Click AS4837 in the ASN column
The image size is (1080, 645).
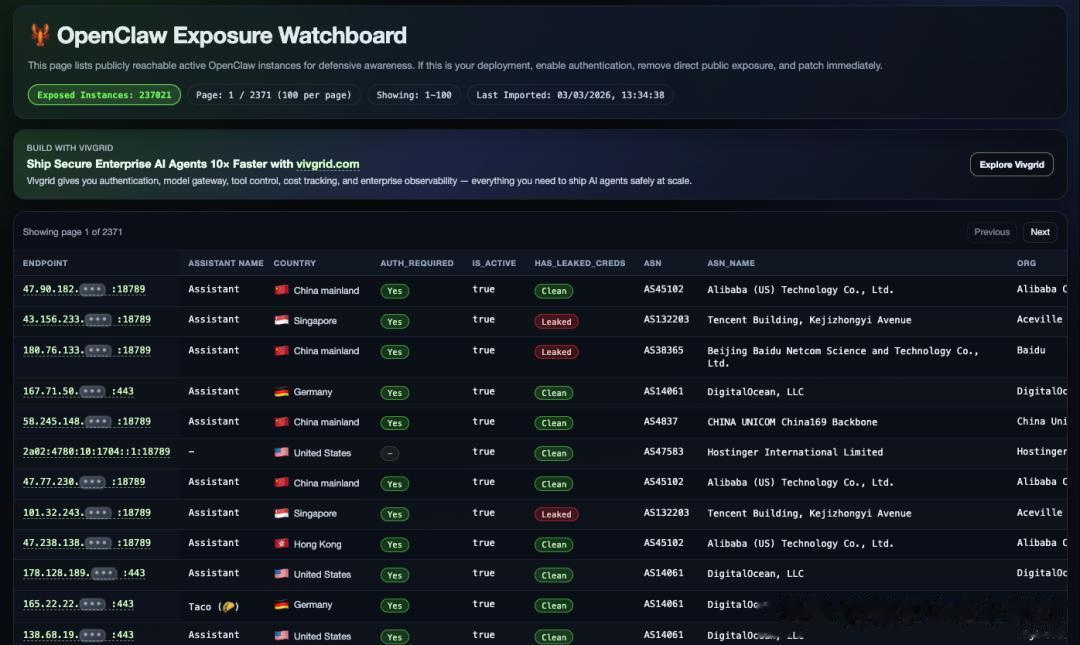point(661,422)
